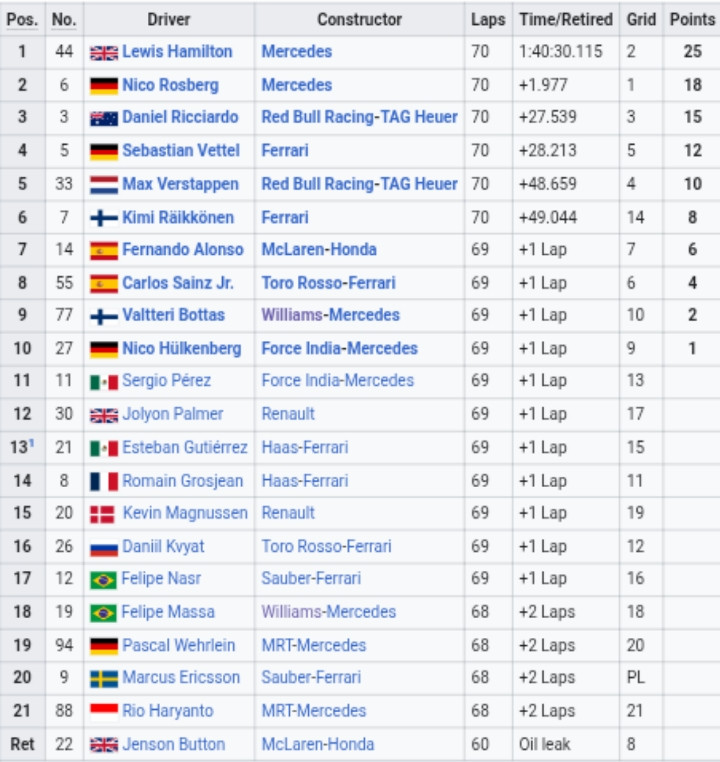Open Jenson Button driver link
720x762 pixels.
(174, 744)
